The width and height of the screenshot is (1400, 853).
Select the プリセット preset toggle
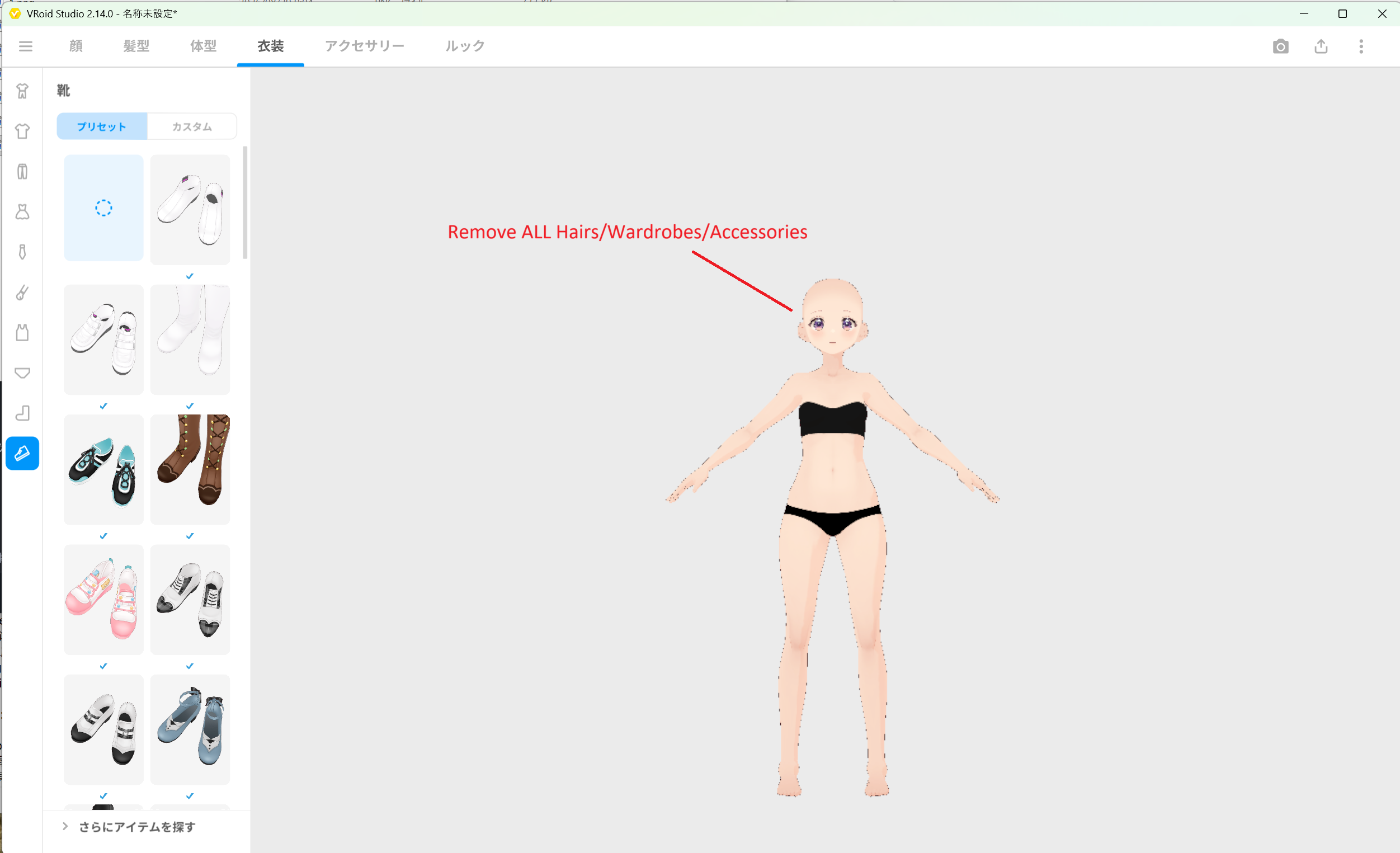pyautogui.click(x=102, y=126)
